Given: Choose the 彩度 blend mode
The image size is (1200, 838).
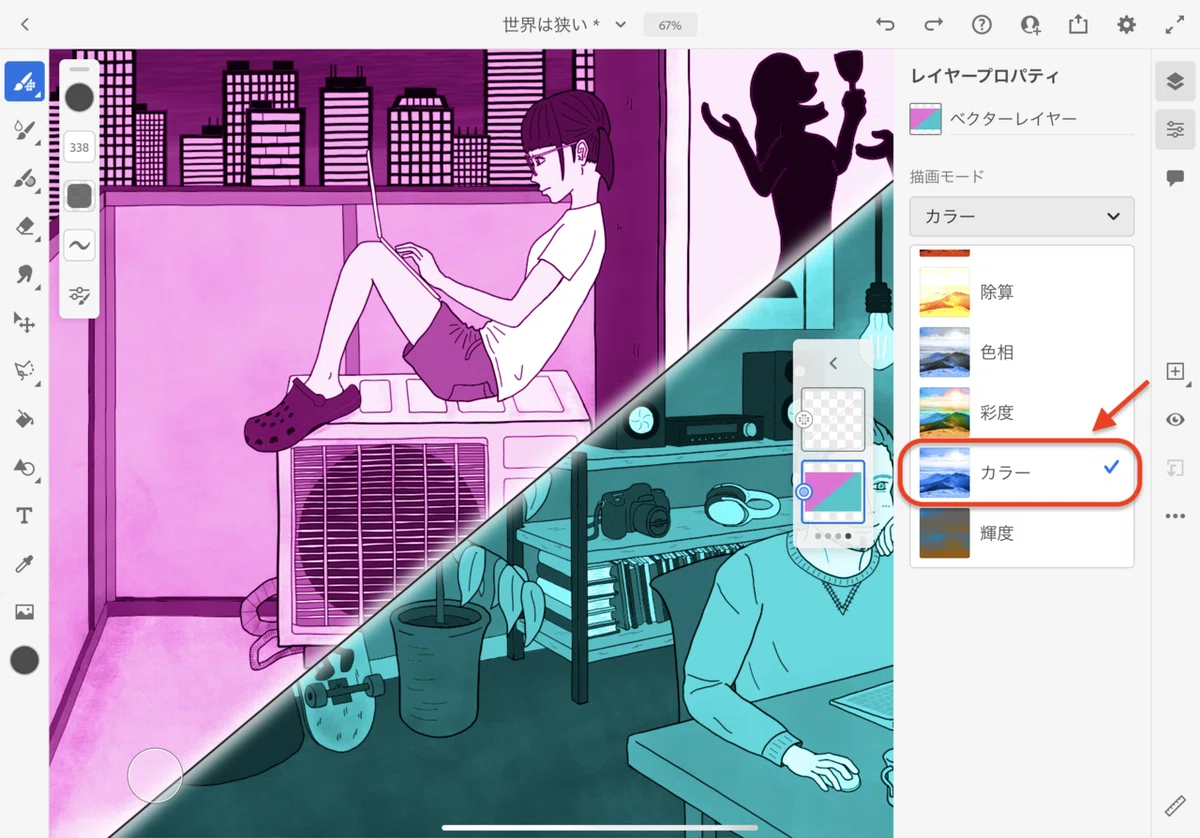Looking at the screenshot, I should (x=1022, y=412).
